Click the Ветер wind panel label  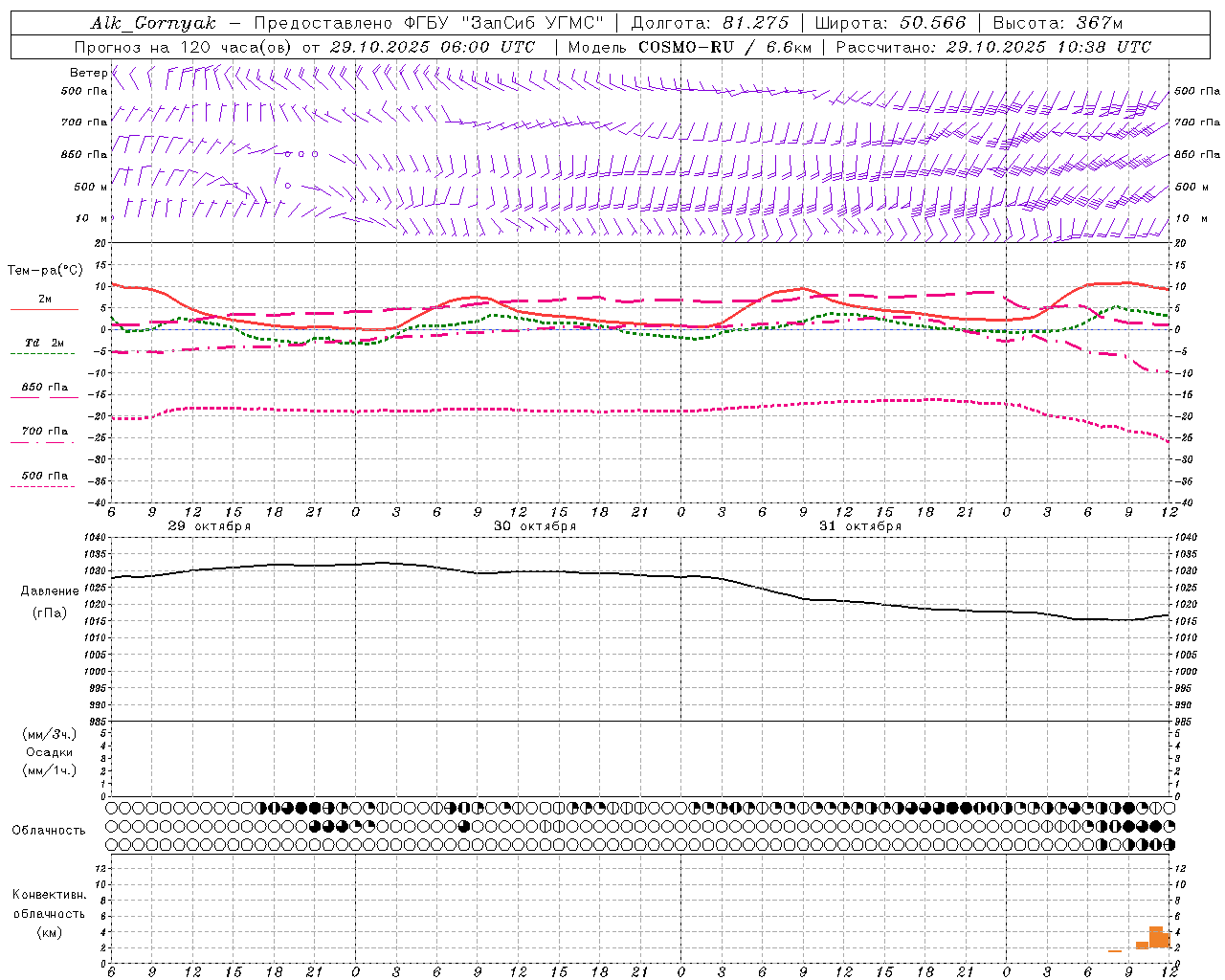click(88, 73)
